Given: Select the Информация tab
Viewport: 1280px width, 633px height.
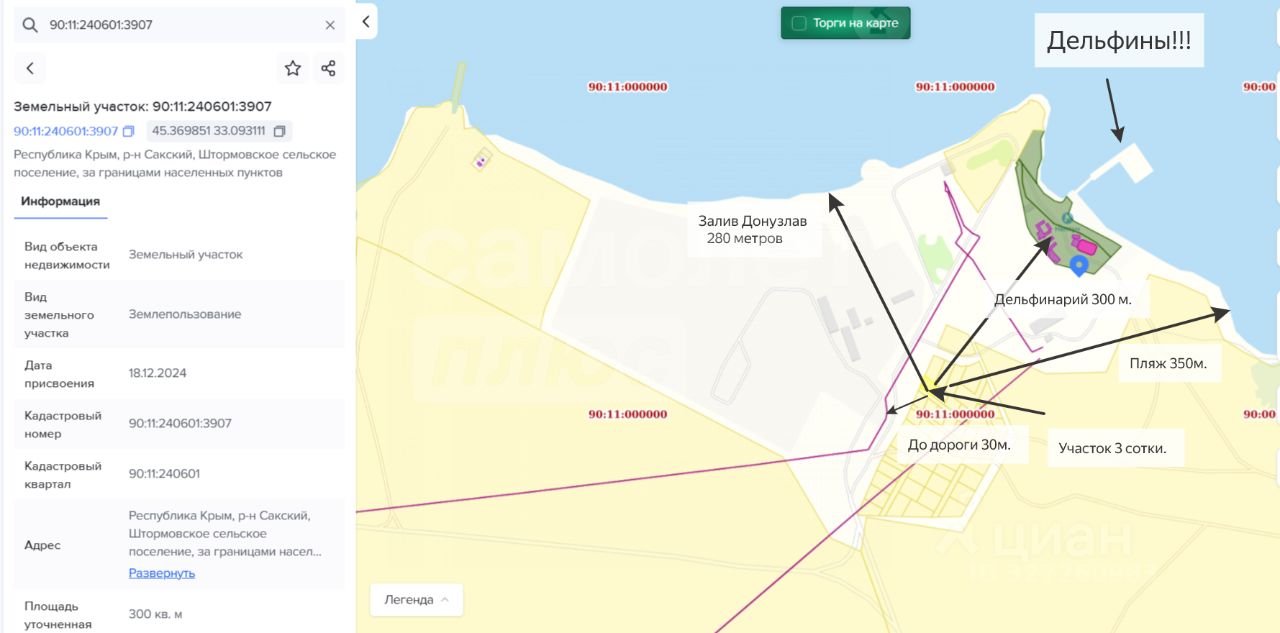Looking at the screenshot, I should click(x=60, y=201).
